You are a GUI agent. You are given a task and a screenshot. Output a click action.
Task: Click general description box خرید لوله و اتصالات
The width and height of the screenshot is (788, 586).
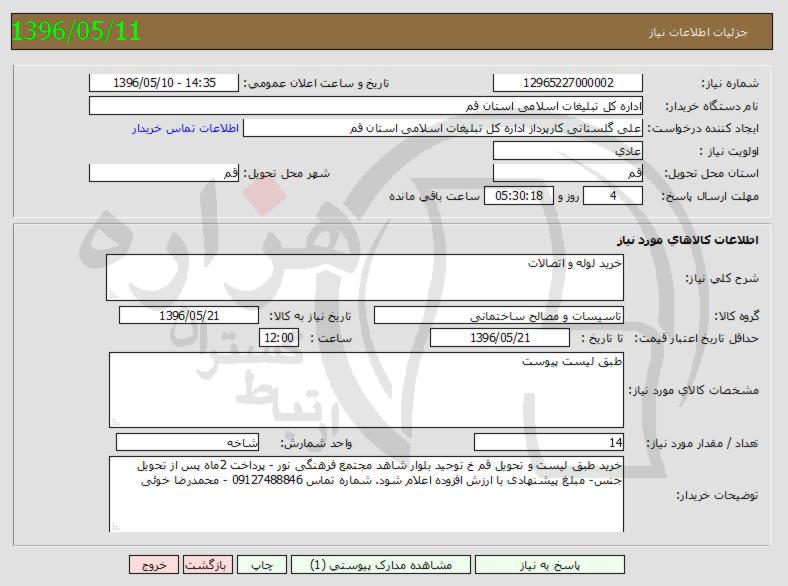coord(365,277)
